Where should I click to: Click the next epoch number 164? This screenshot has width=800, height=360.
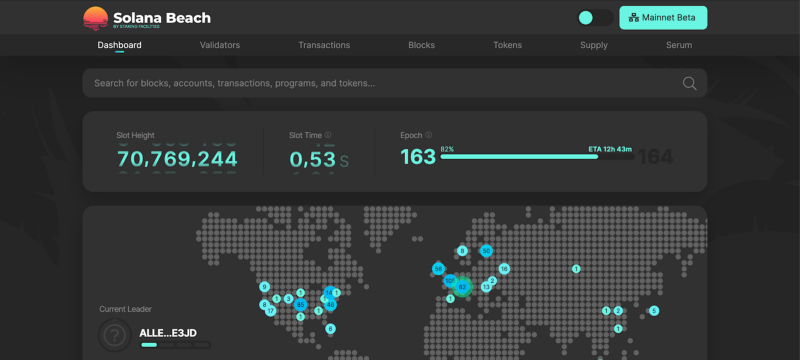656,157
